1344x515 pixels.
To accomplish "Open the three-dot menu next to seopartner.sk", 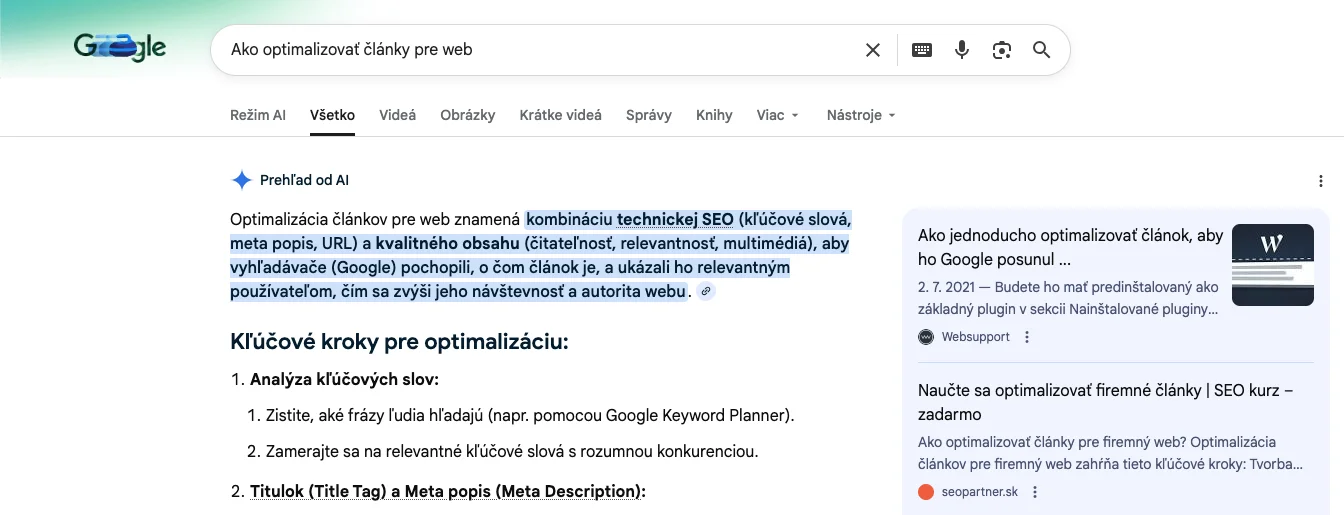I will 1035,492.
